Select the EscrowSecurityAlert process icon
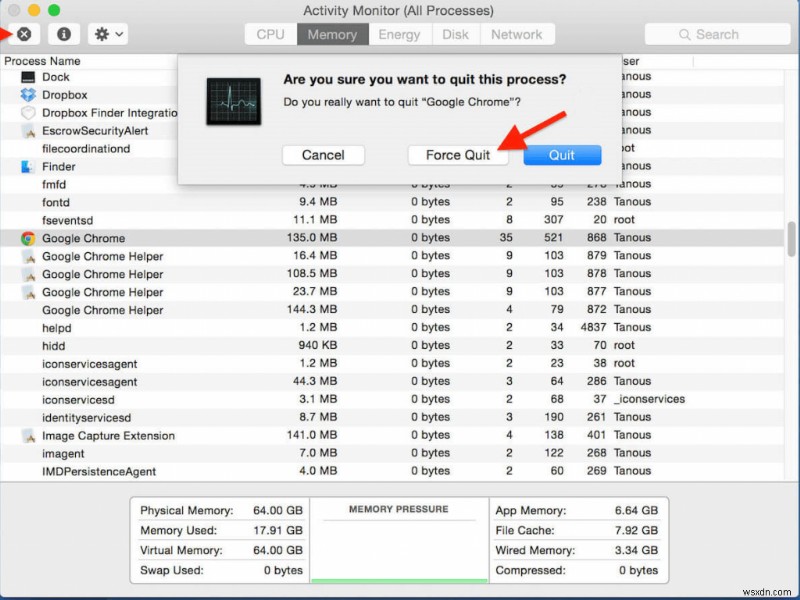 click(x=30, y=130)
